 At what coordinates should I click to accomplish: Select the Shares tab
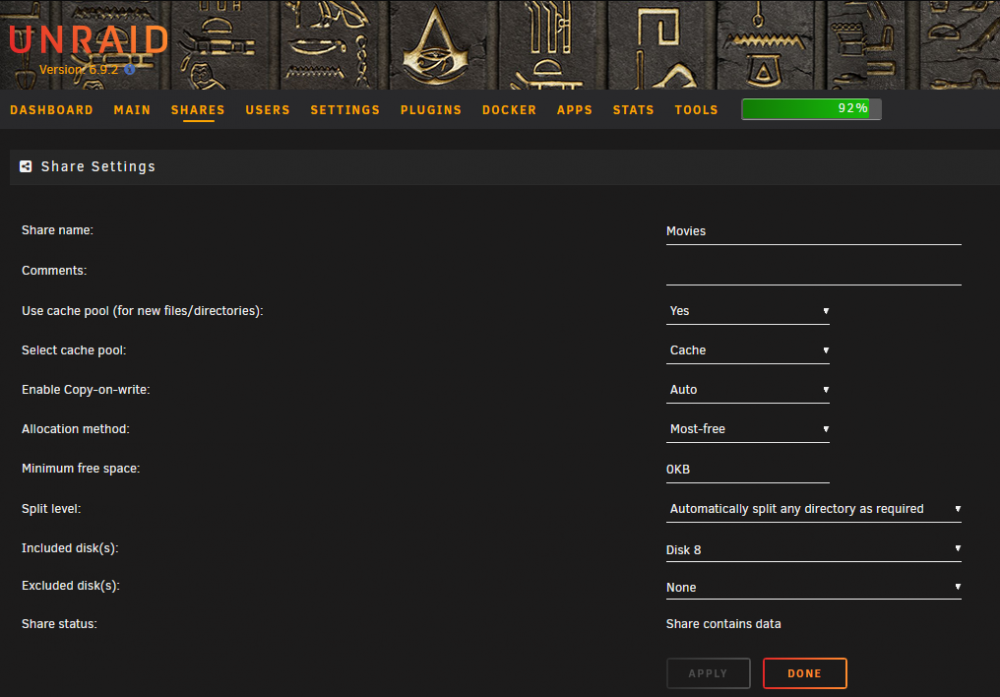[198, 110]
